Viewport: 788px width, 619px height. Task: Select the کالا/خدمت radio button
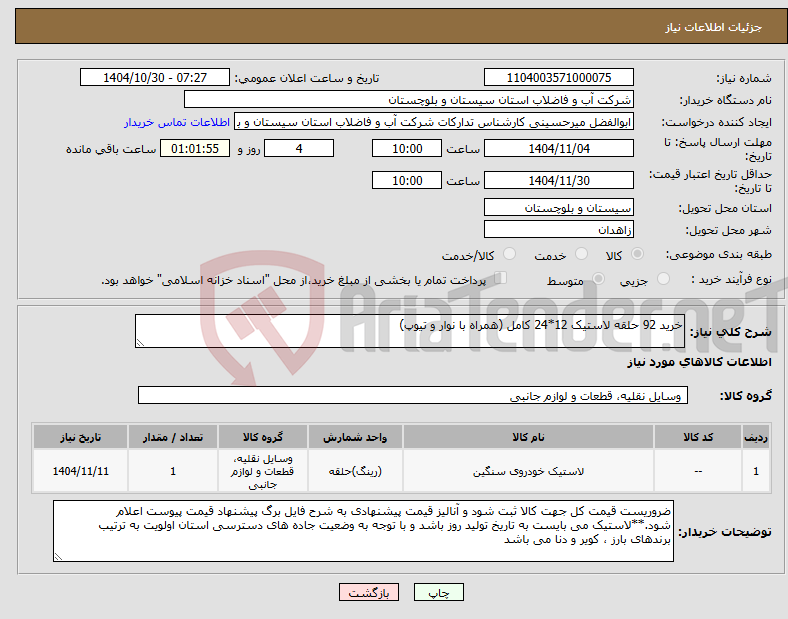click(509, 254)
